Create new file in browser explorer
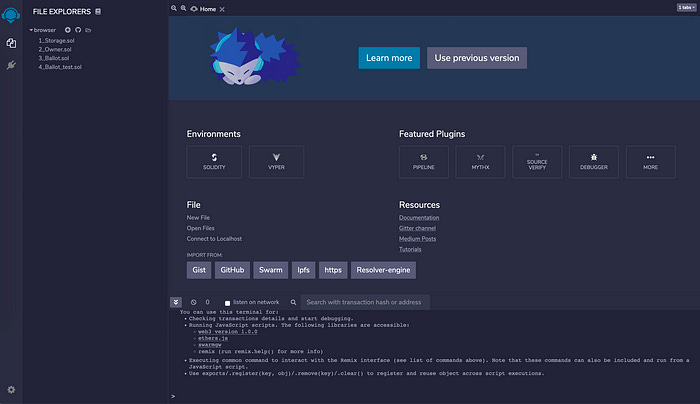This screenshot has height=404, width=700. [67, 30]
